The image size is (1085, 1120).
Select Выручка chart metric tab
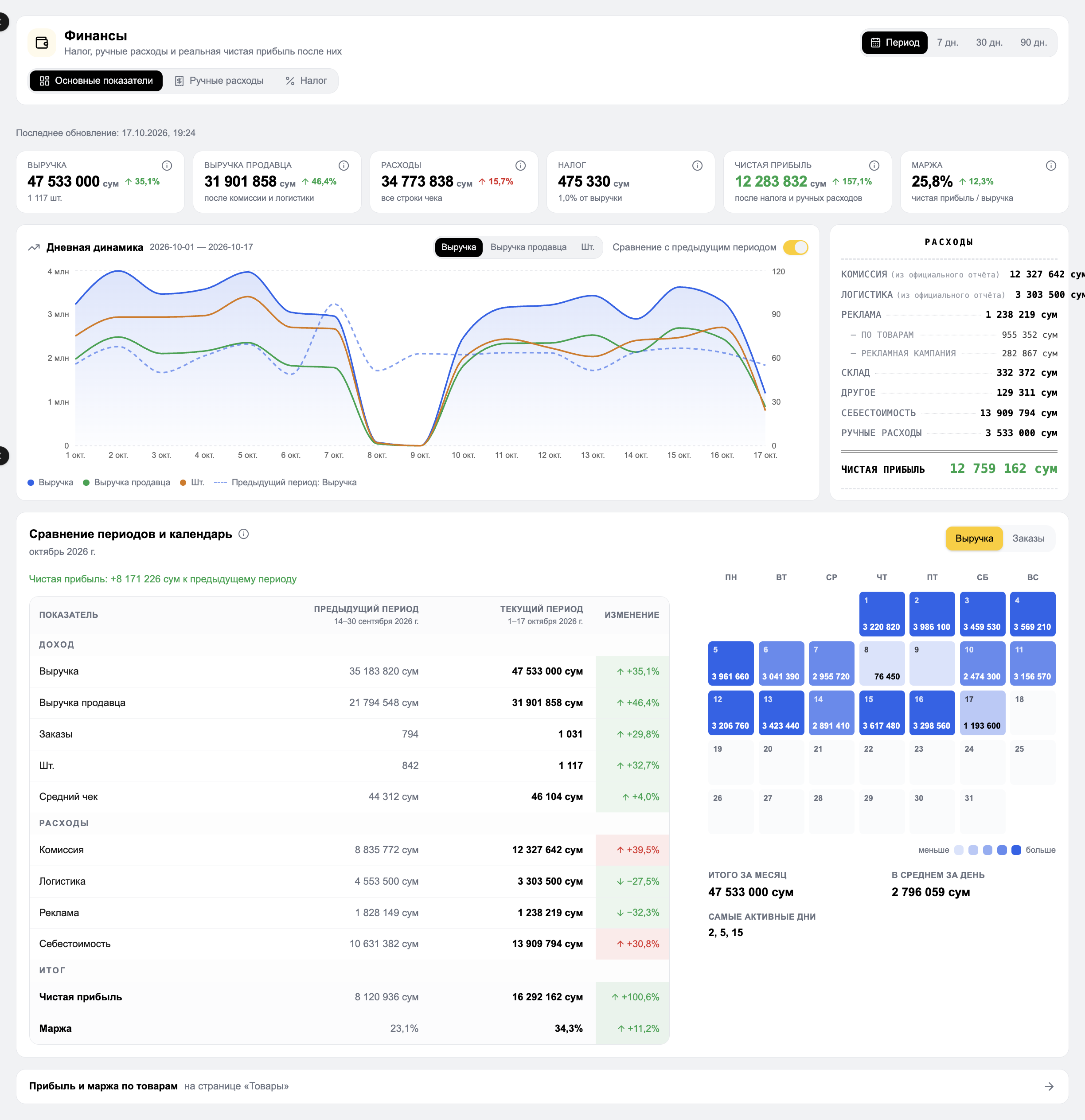pos(458,247)
